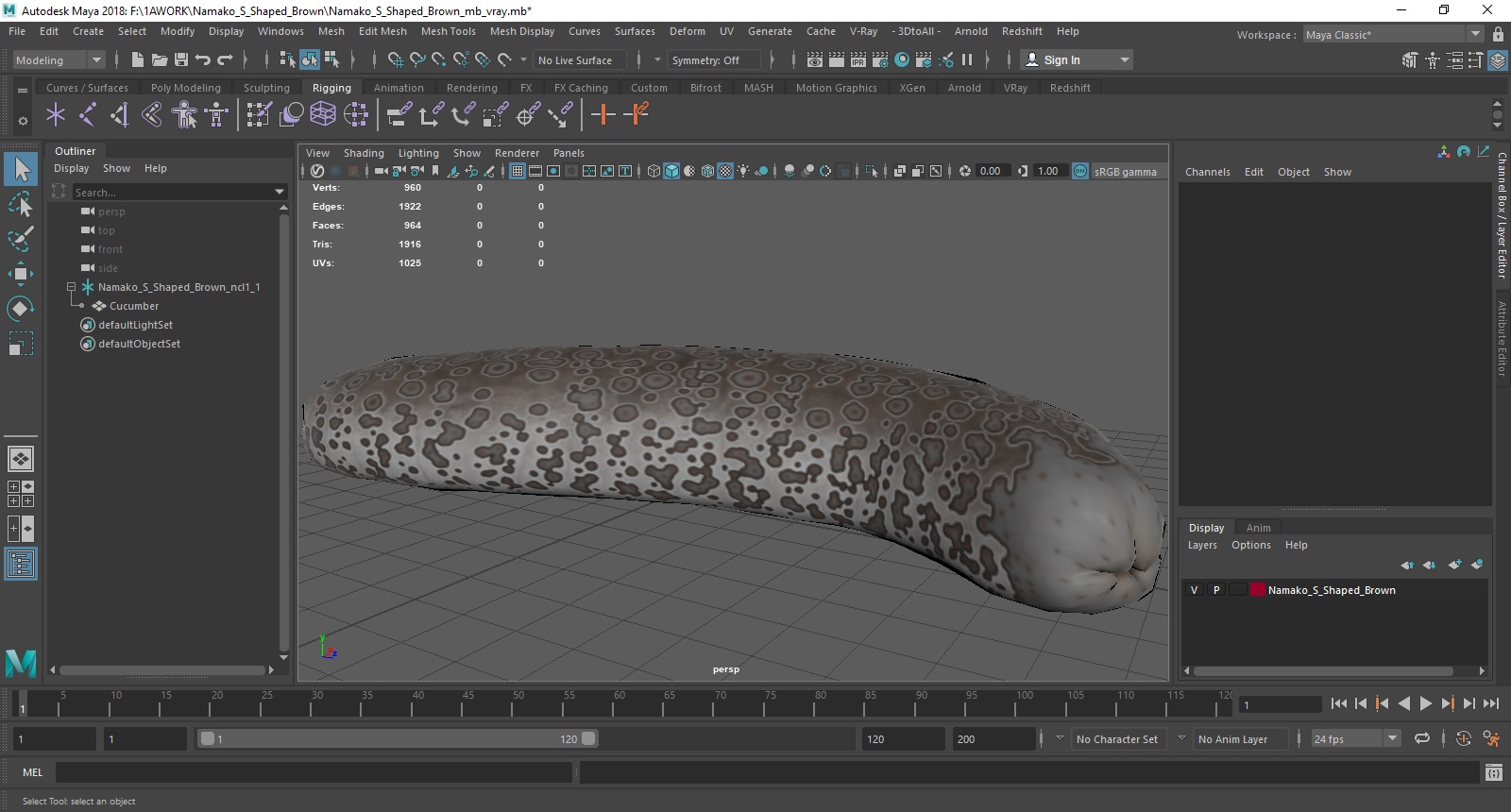Open the Symmetry Off dropdown
Image resolution: width=1511 pixels, height=812 pixels.
[x=715, y=59]
